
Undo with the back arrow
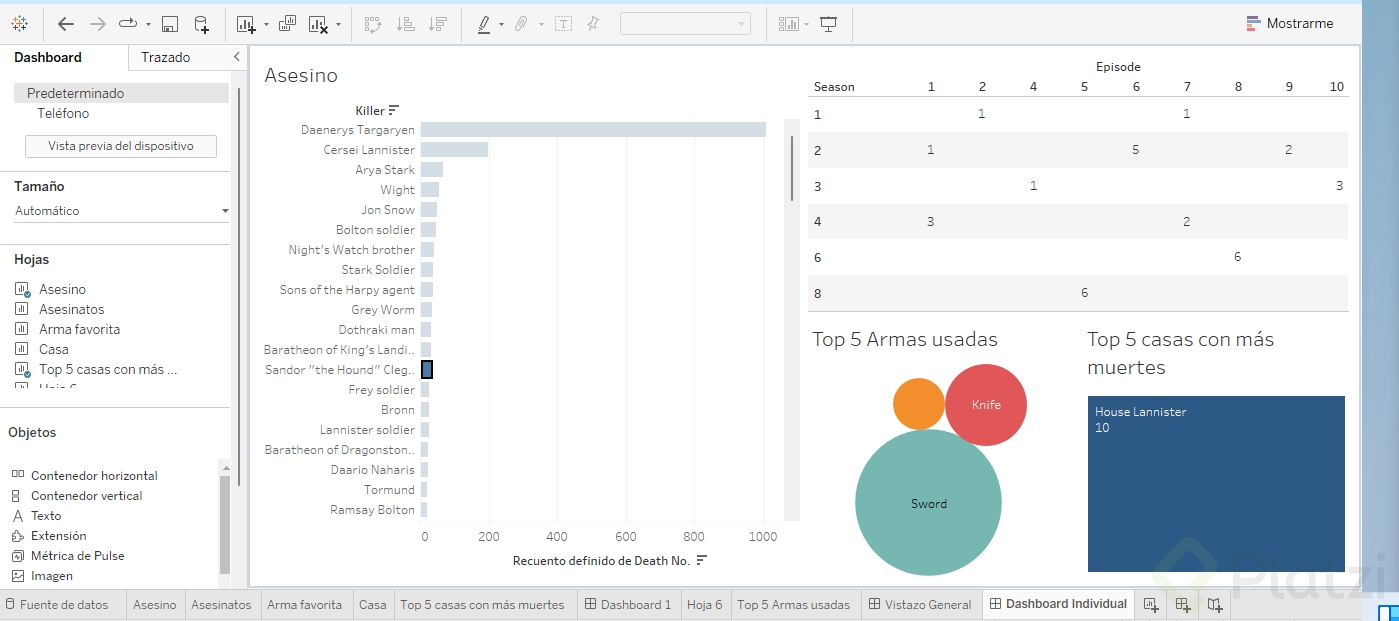[x=66, y=24]
